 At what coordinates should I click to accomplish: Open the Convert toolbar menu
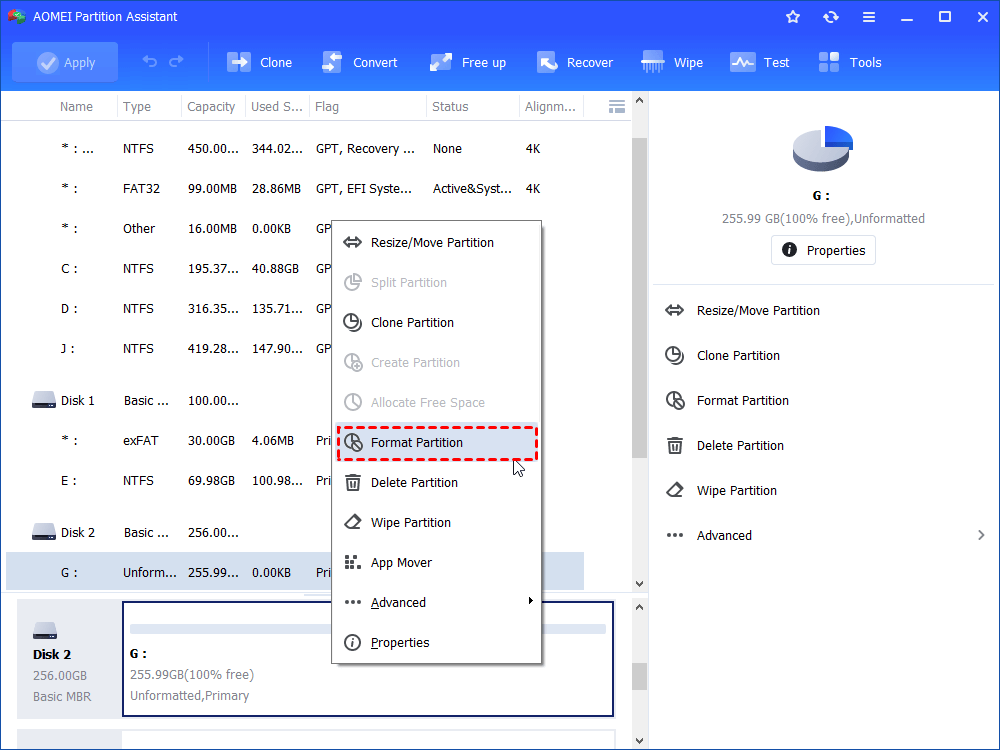coord(360,62)
